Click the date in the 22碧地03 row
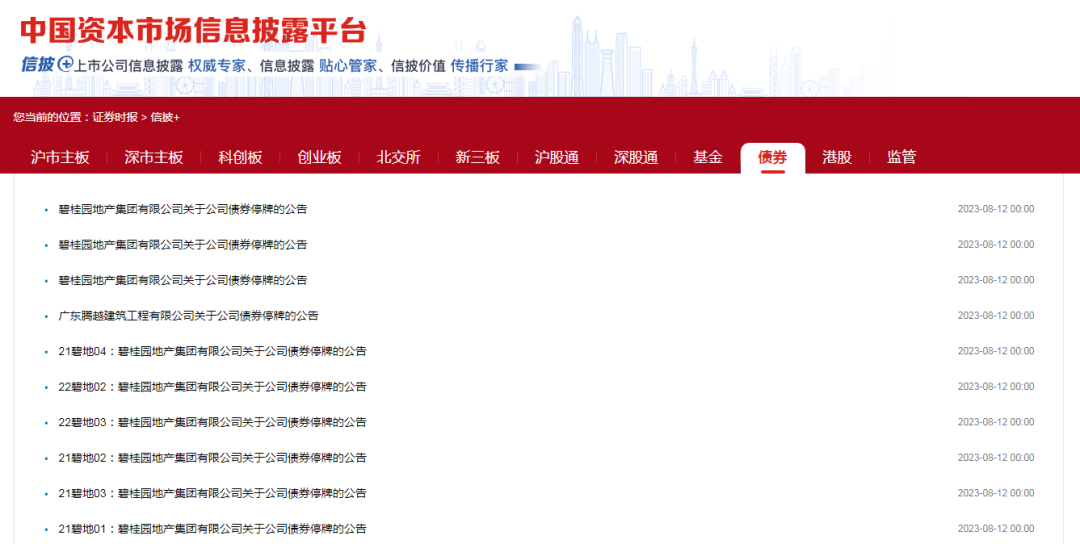 (x=996, y=422)
